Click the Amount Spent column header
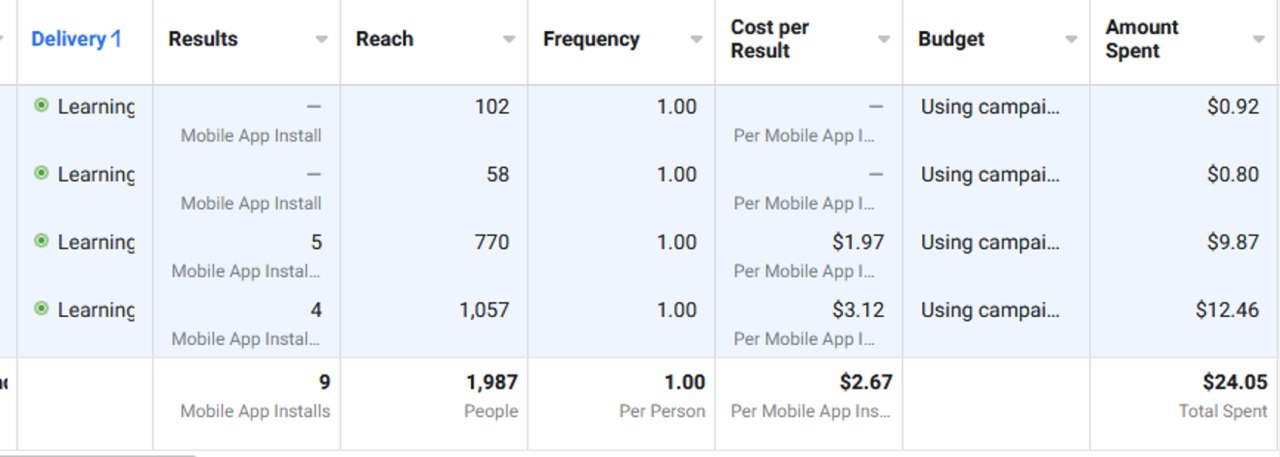This screenshot has height=457, width=1280. click(1142, 39)
